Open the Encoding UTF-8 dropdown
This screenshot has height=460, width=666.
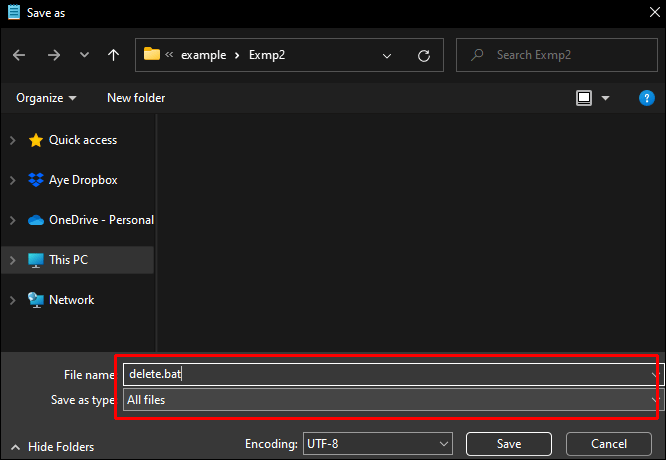tap(378, 444)
